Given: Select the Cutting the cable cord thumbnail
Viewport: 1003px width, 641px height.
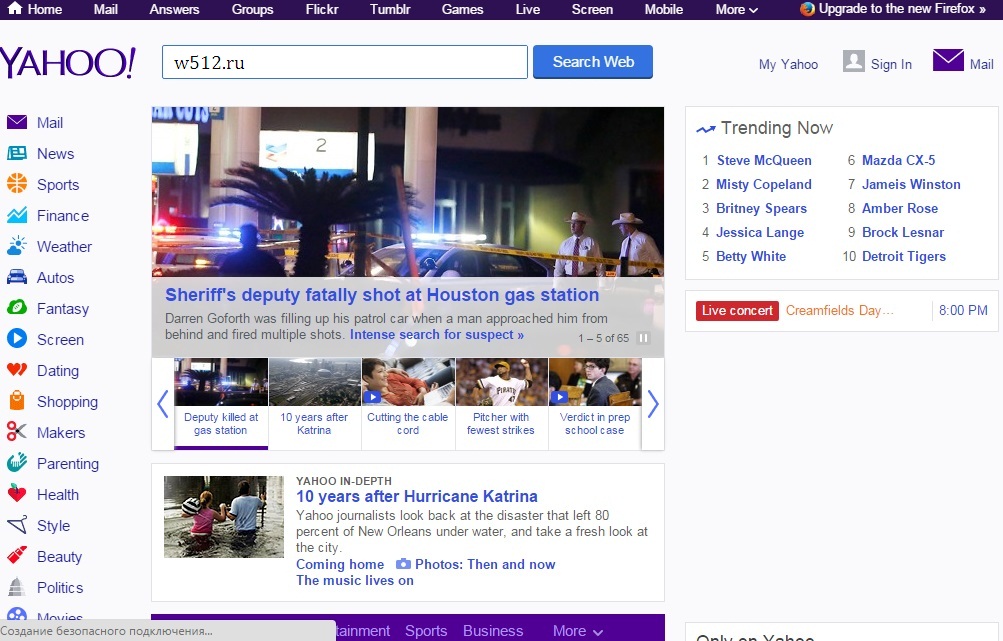Looking at the screenshot, I should pos(408,403).
